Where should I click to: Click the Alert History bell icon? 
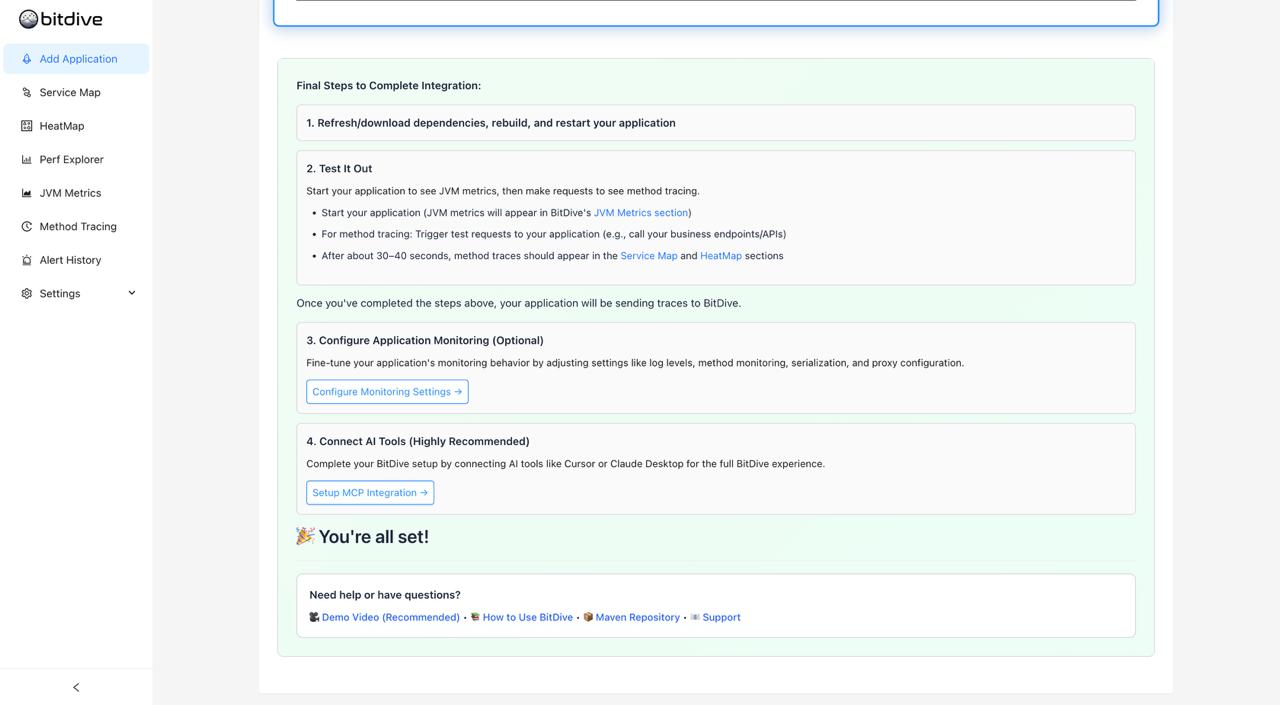pos(27,260)
